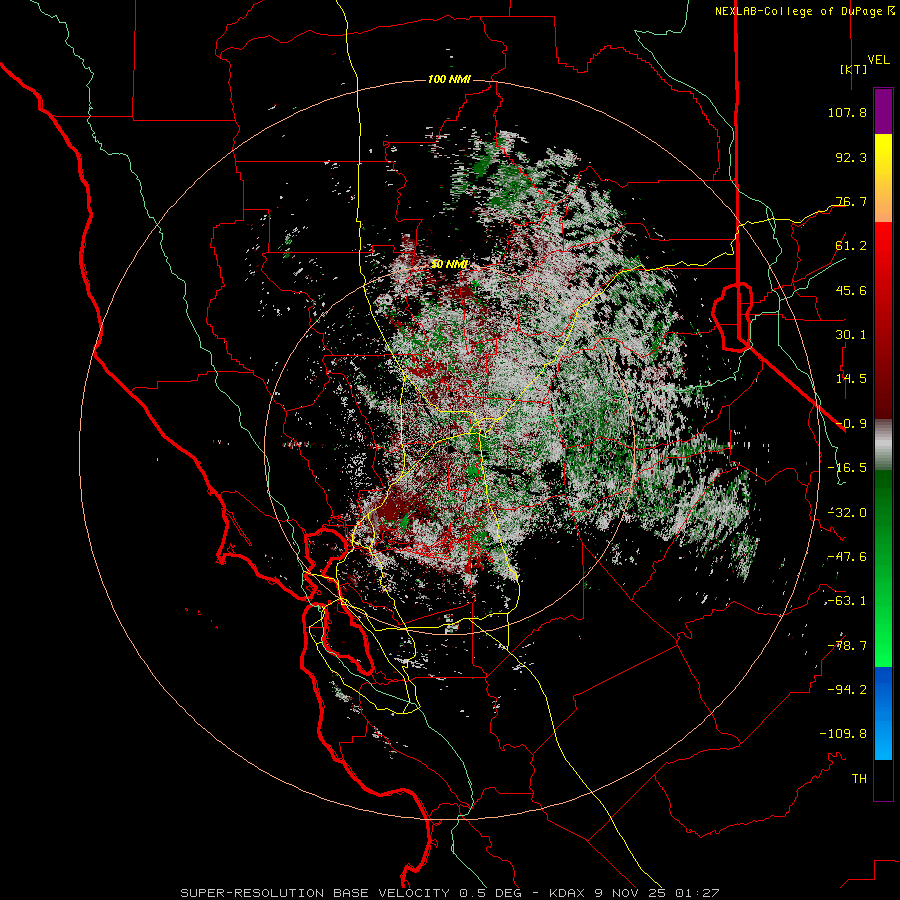Select the 14.5 scale value
The image size is (900, 900).
[x=851, y=379]
